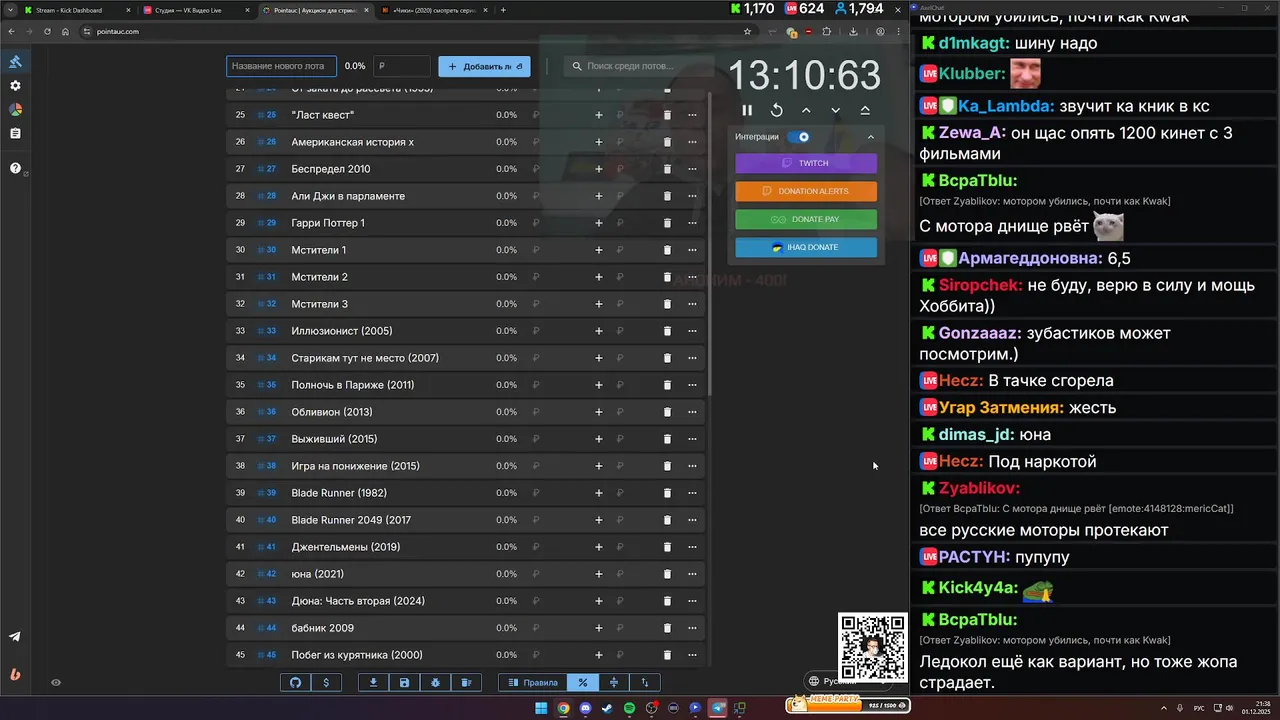
Task: Delete the "Мстители 2" lot
Action: pyautogui.click(x=668, y=277)
